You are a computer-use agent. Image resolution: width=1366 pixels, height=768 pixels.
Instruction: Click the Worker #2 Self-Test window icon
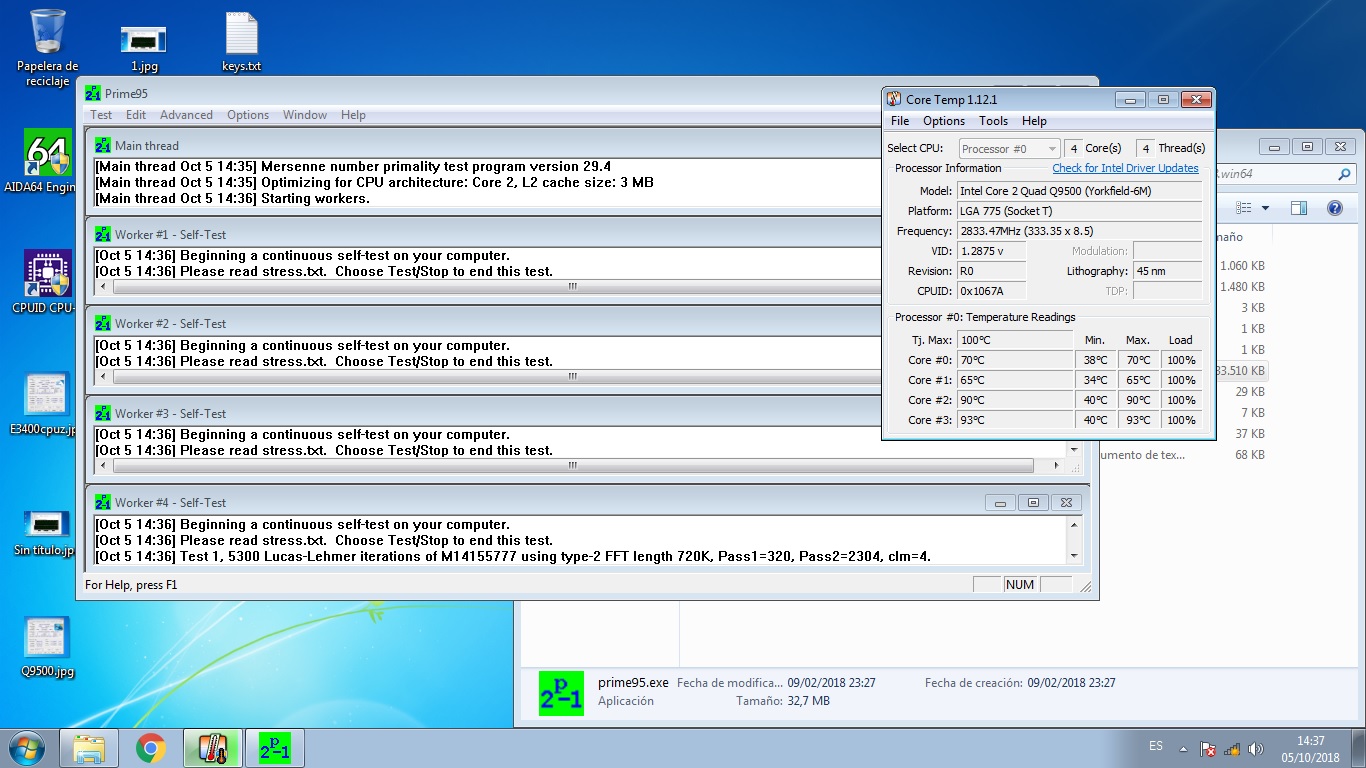[x=103, y=323]
